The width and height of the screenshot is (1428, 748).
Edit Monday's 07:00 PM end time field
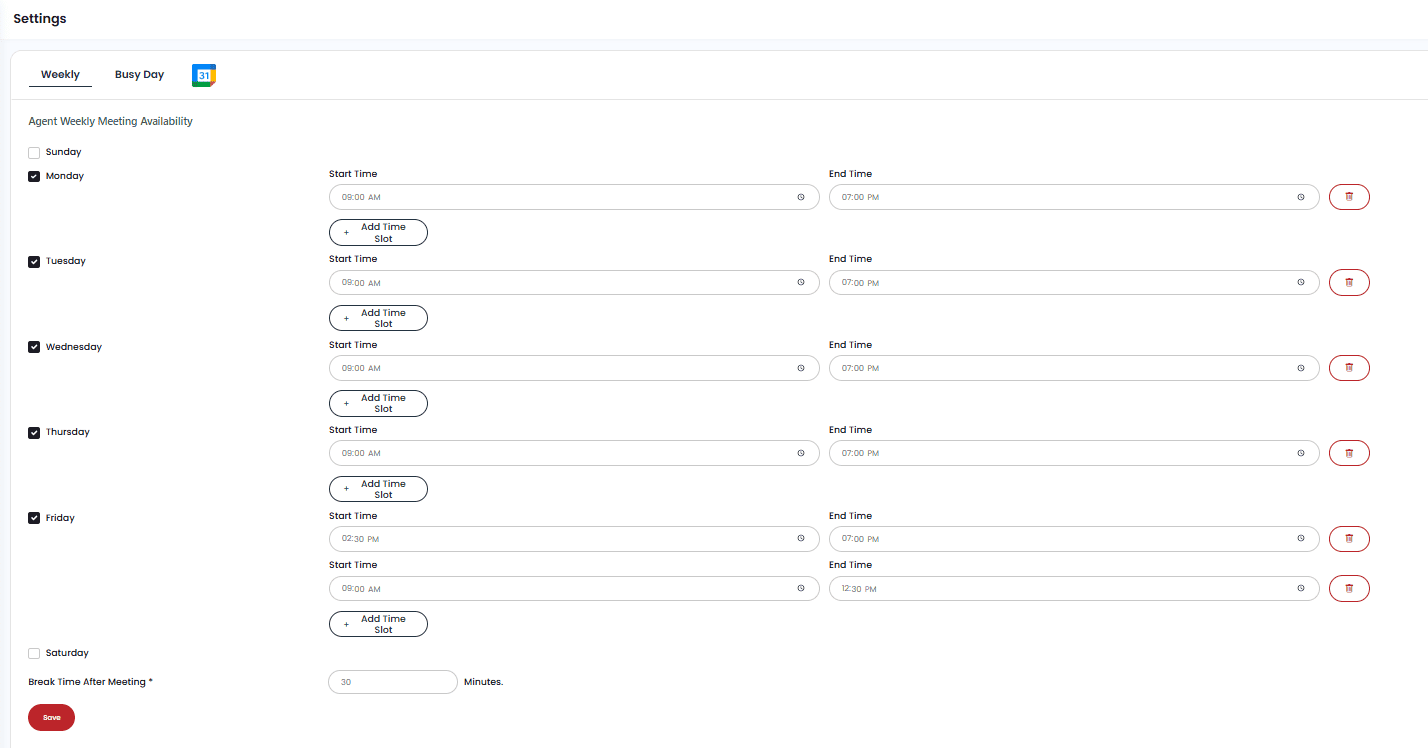[1074, 197]
